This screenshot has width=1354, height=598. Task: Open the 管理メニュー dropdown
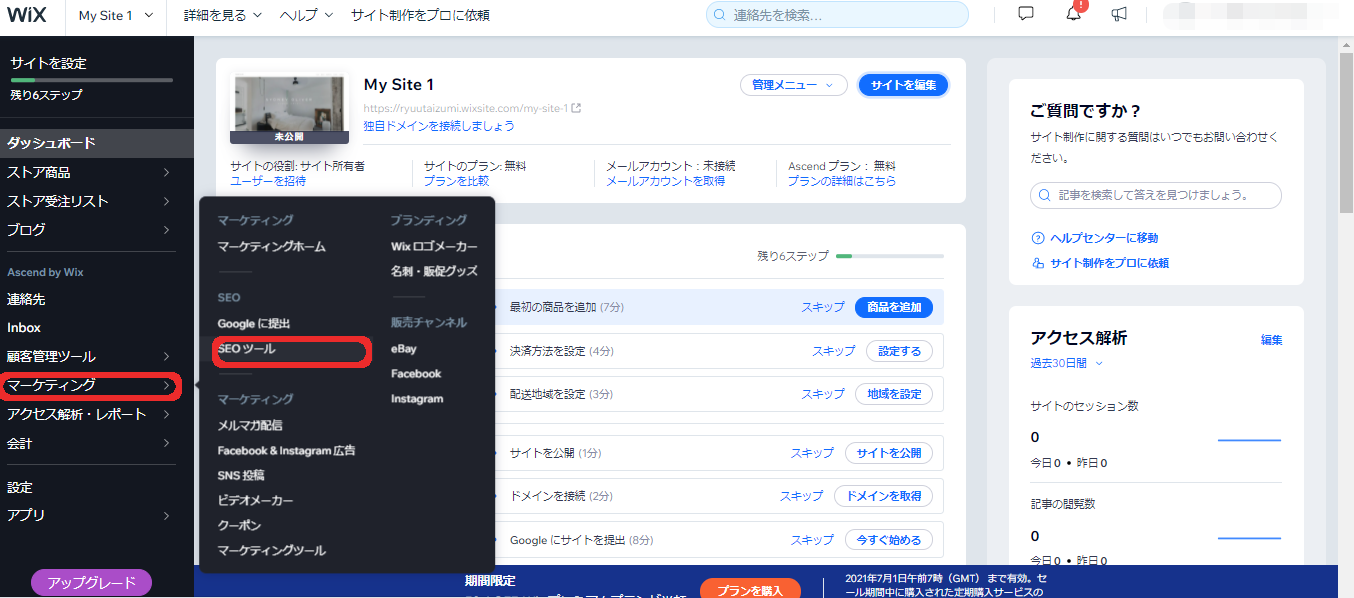pyautogui.click(x=793, y=85)
